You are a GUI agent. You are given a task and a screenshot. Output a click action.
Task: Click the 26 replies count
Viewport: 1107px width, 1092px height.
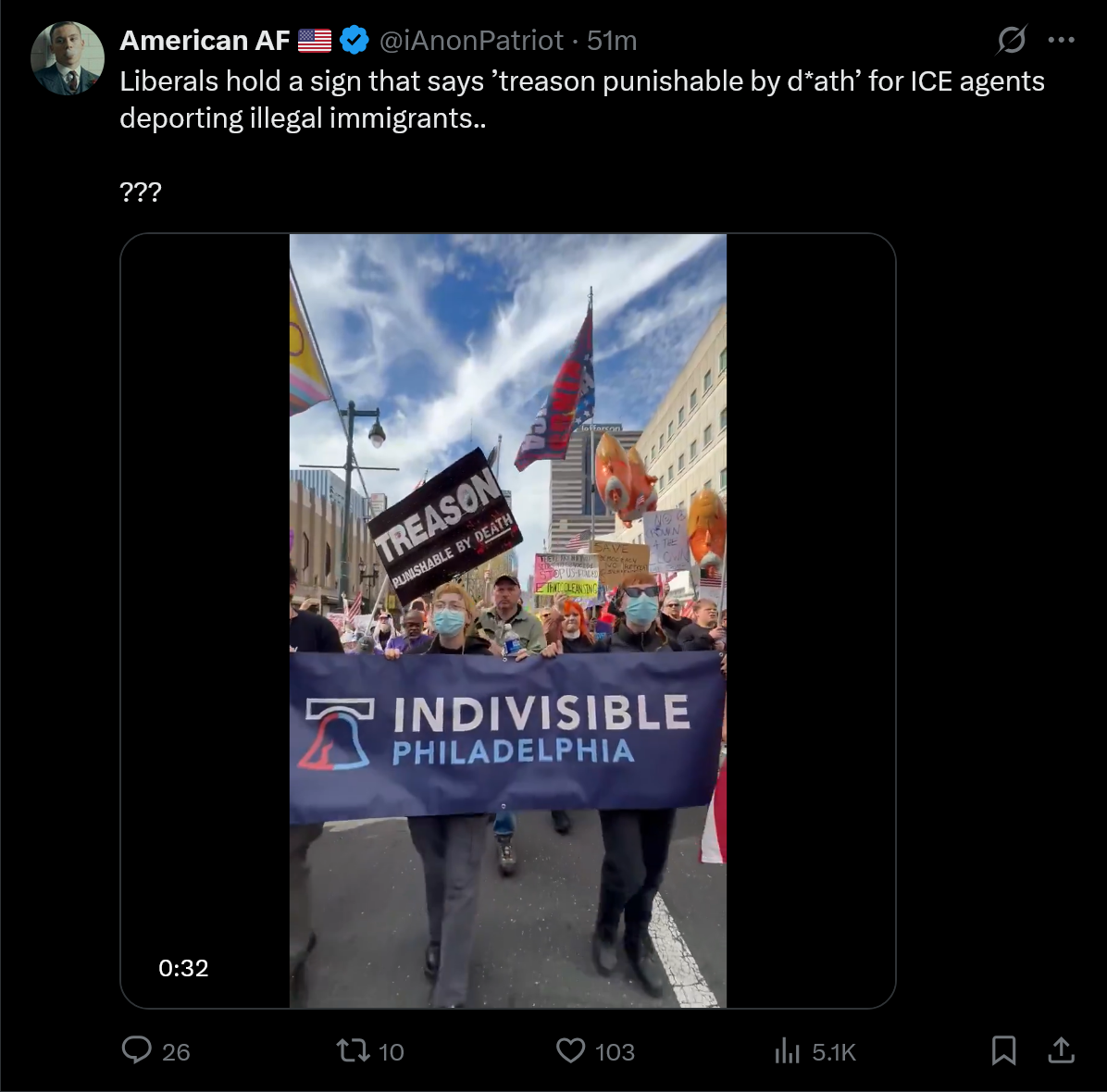pos(176,1052)
